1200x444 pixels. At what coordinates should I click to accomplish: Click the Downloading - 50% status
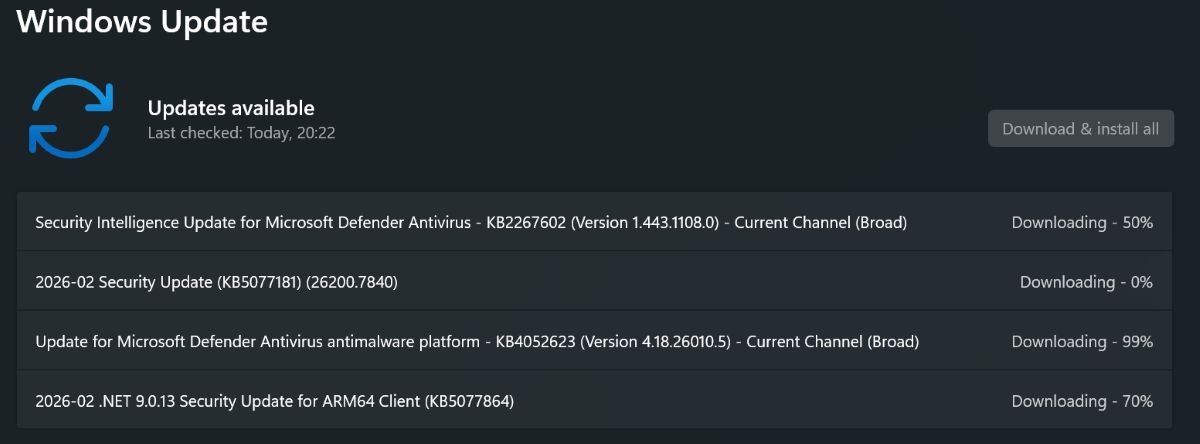tap(1082, 222)
